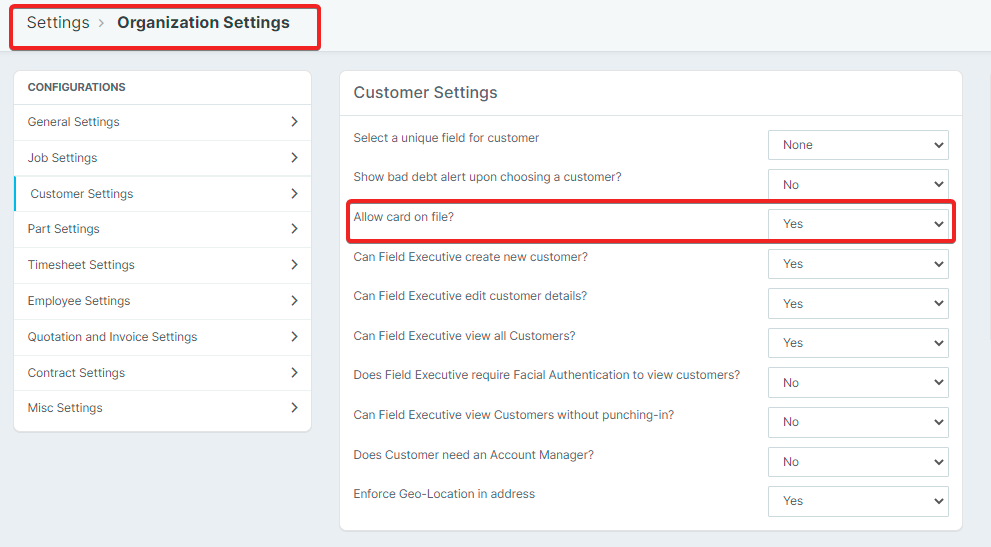Open Account Manager requirement dropdown
Screen dimensions: 991x547
[857, 462]
